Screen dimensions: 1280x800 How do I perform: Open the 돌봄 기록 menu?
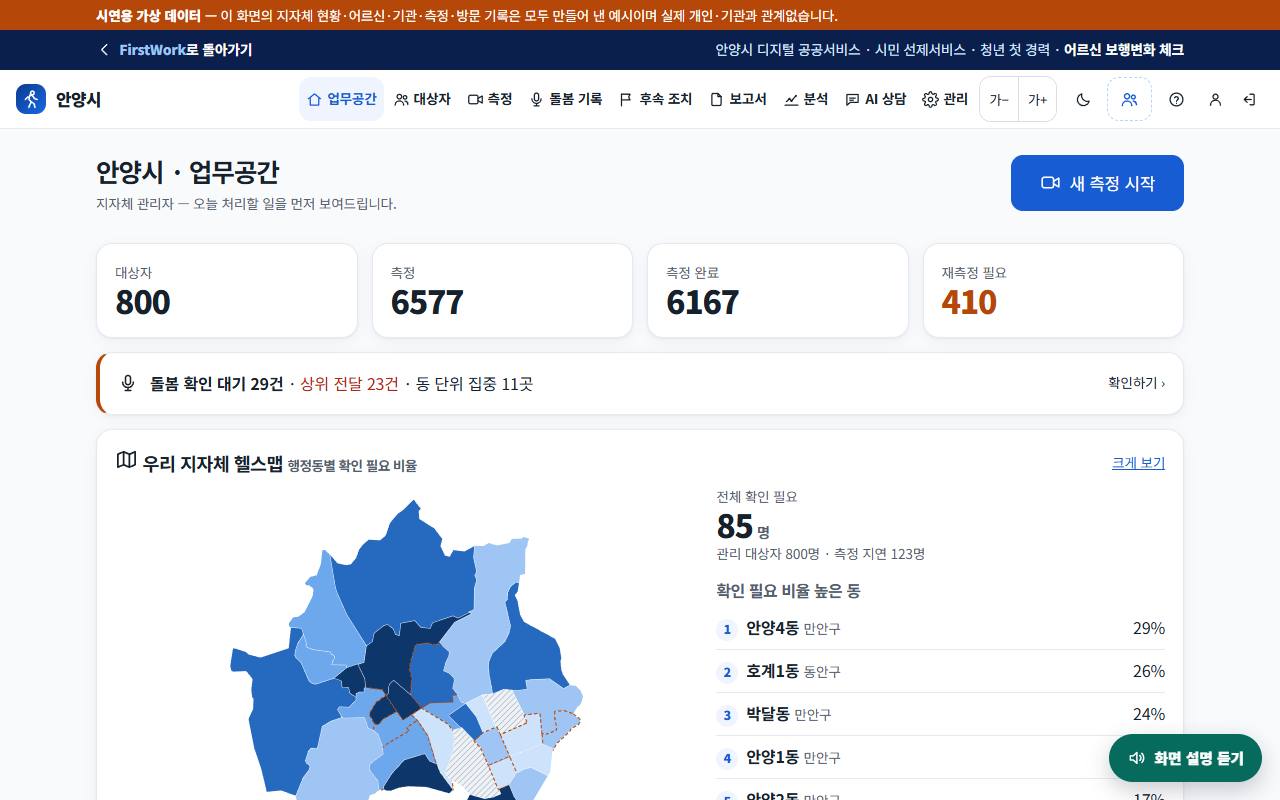pos(566,99)
